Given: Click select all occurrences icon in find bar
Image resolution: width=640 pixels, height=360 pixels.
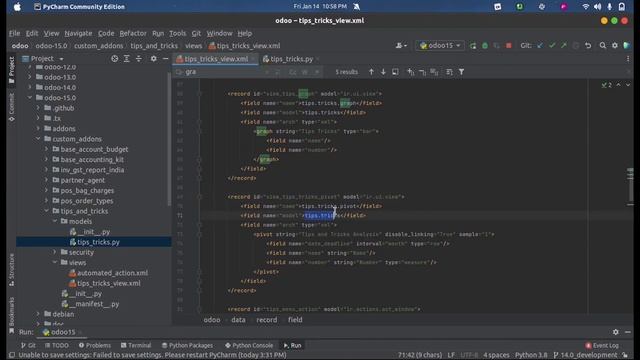Looking at the screenshot, I should click(434, 72).
